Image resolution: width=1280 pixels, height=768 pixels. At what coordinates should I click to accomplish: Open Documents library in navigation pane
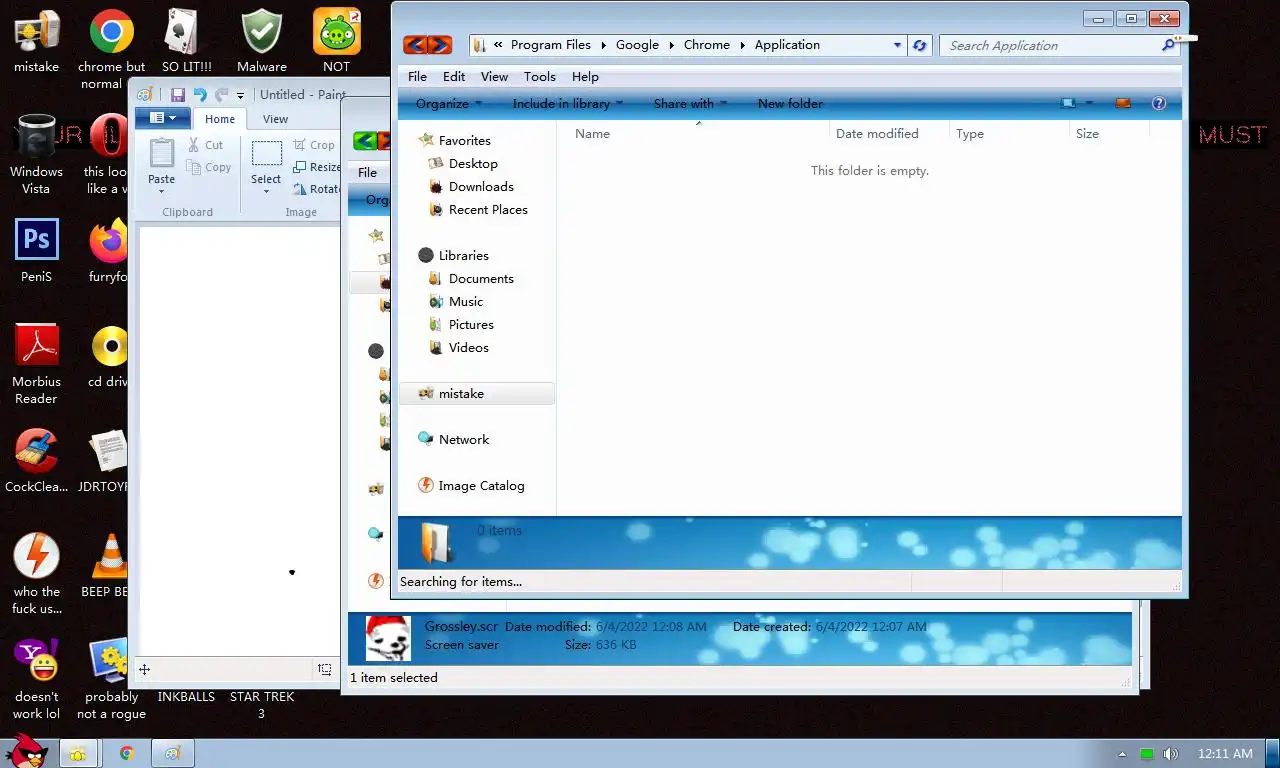point(481,279)
